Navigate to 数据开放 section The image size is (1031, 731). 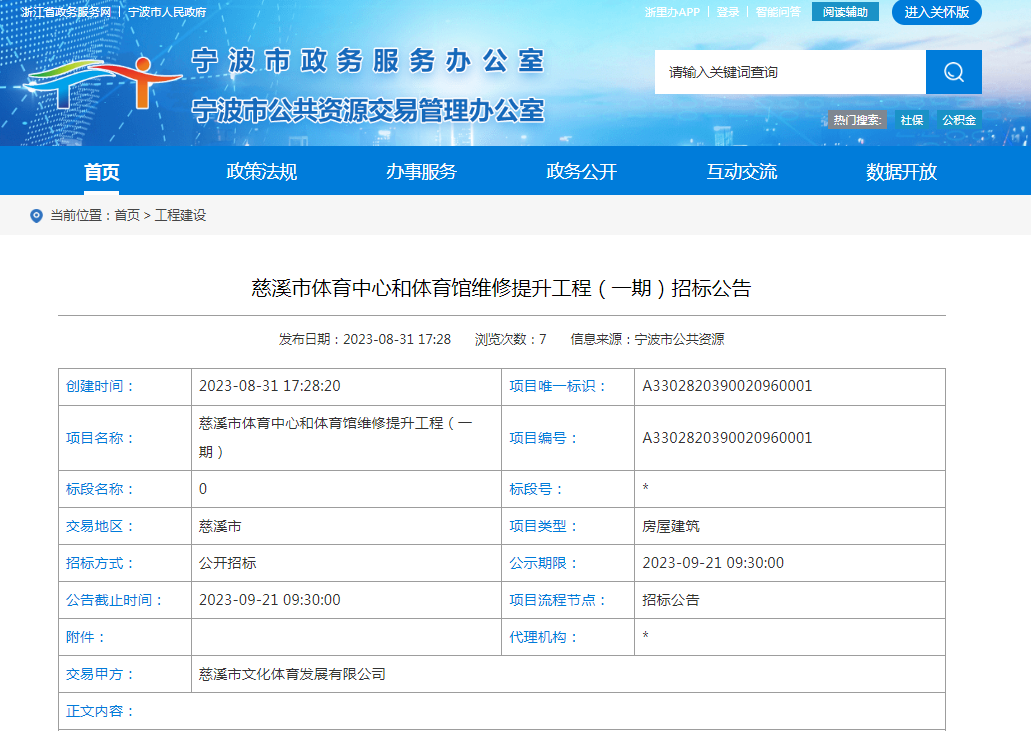(901, 172)
